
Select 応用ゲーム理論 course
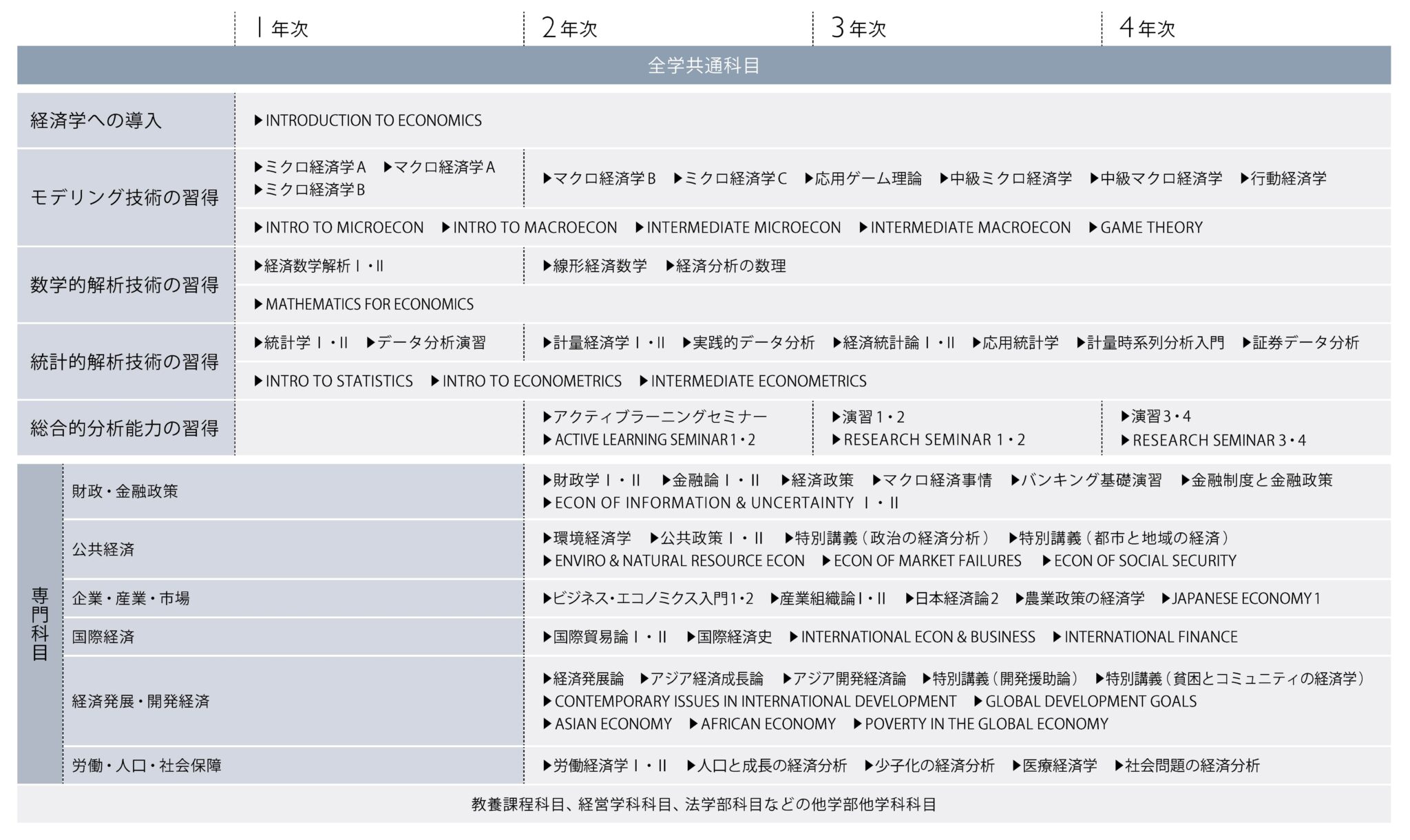[x=863, y=179]
